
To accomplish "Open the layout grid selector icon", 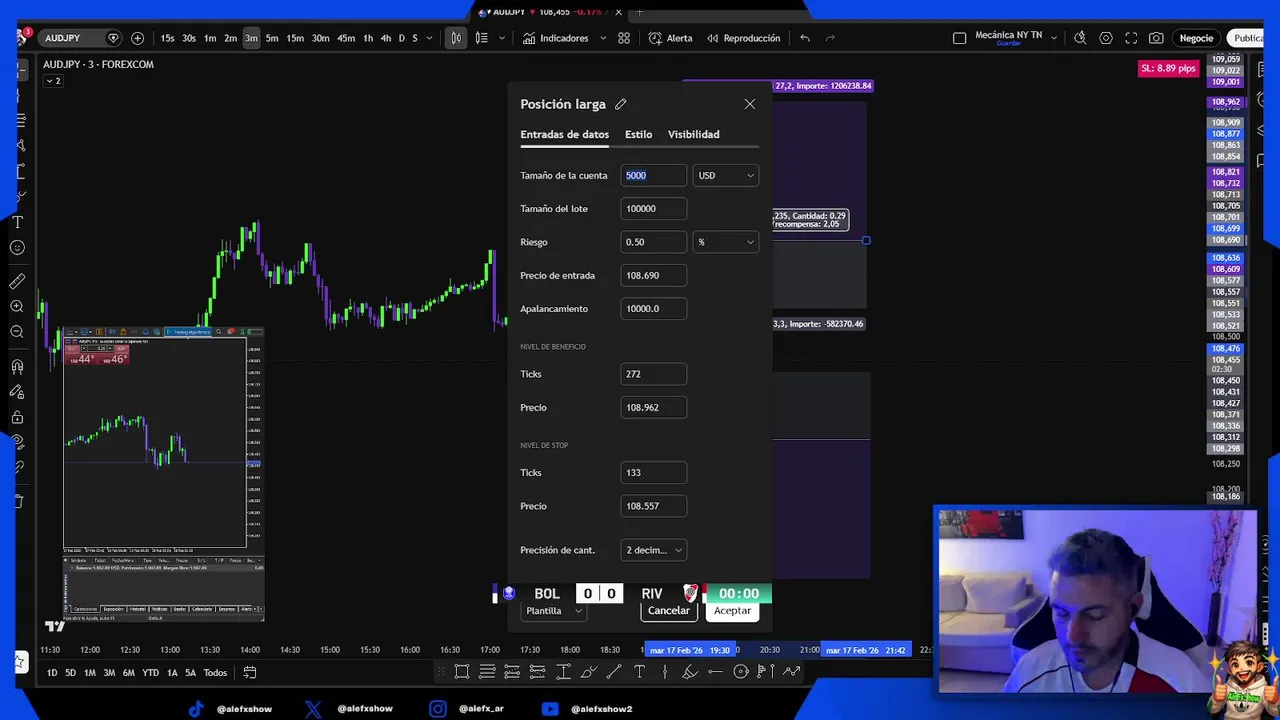I will (624, 38).
